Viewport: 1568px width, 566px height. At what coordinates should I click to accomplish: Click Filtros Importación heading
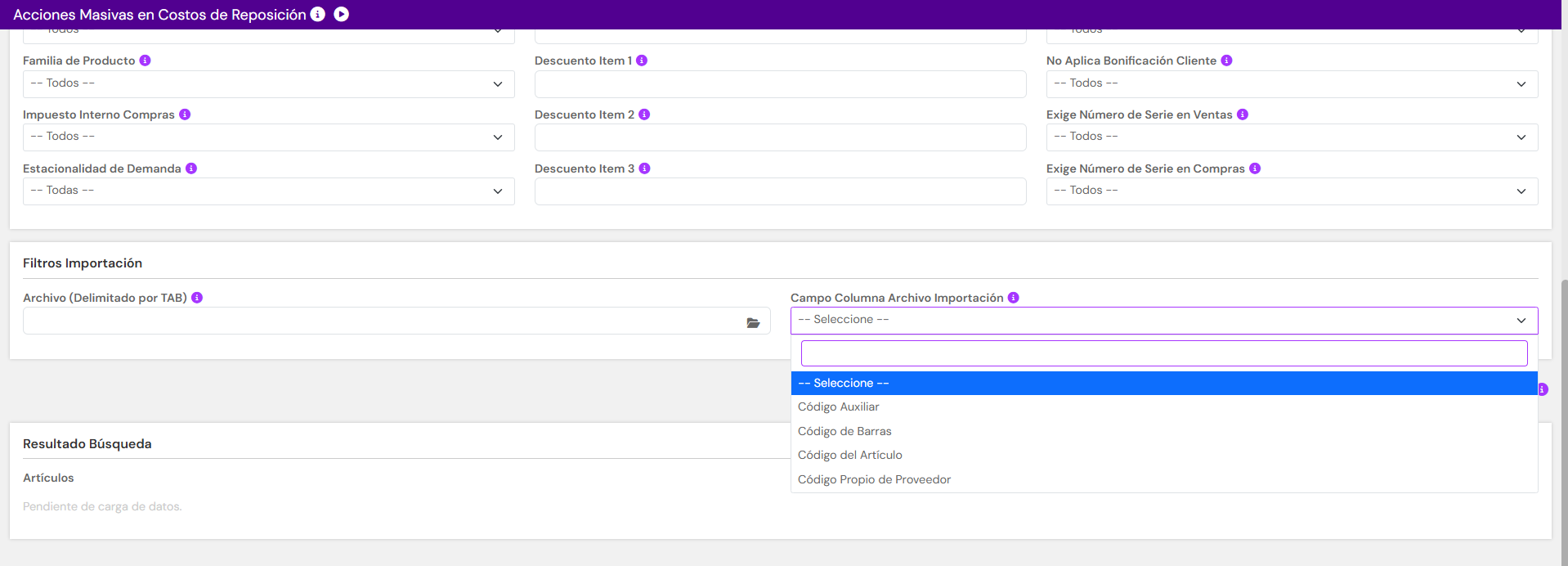[x=83, y=263]
